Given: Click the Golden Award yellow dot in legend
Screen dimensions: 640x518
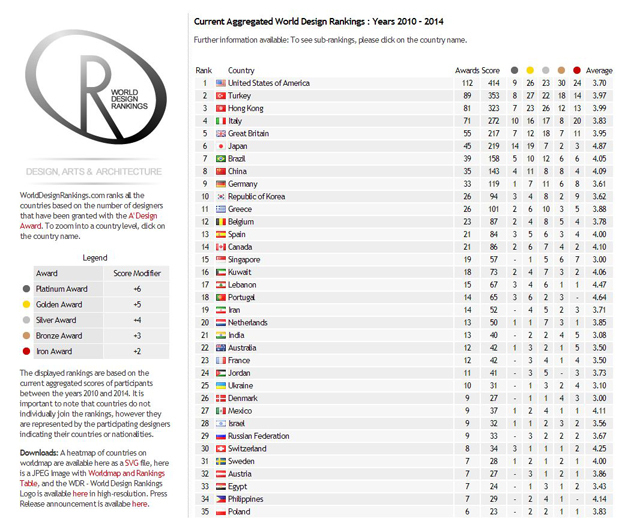Looking at the screenshot, I should coord(27,305).
